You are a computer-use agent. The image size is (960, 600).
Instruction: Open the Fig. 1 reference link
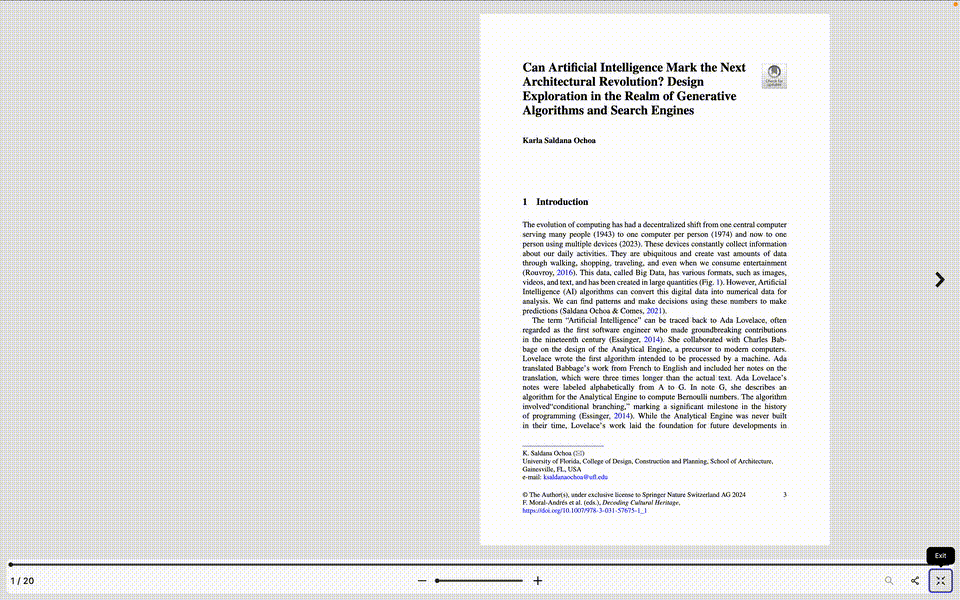[719, 282]
